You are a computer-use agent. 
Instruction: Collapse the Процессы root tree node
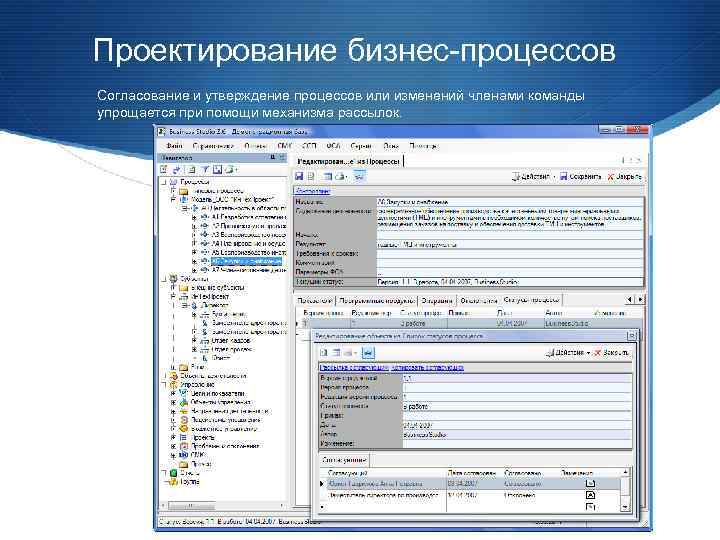point(163,182)
